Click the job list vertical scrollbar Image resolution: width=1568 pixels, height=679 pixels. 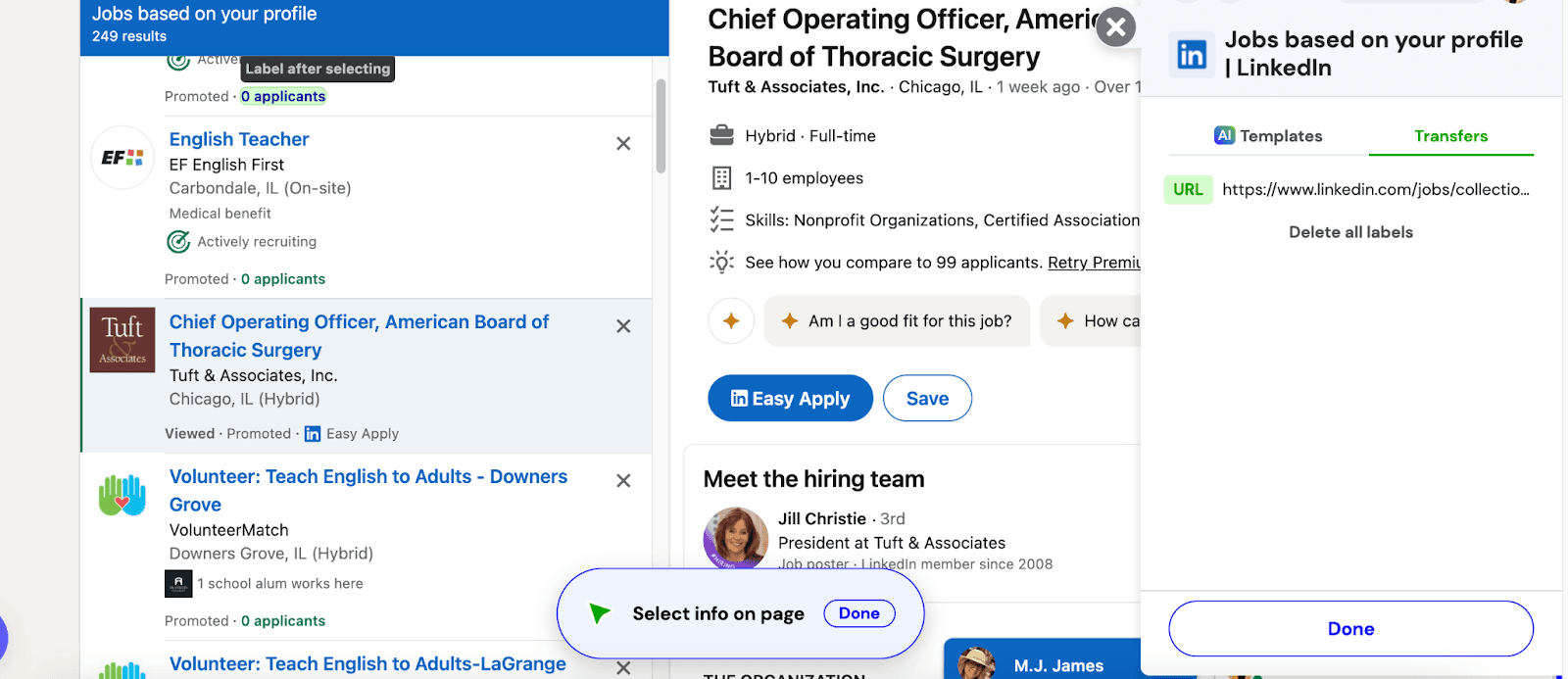coord(661,127)
